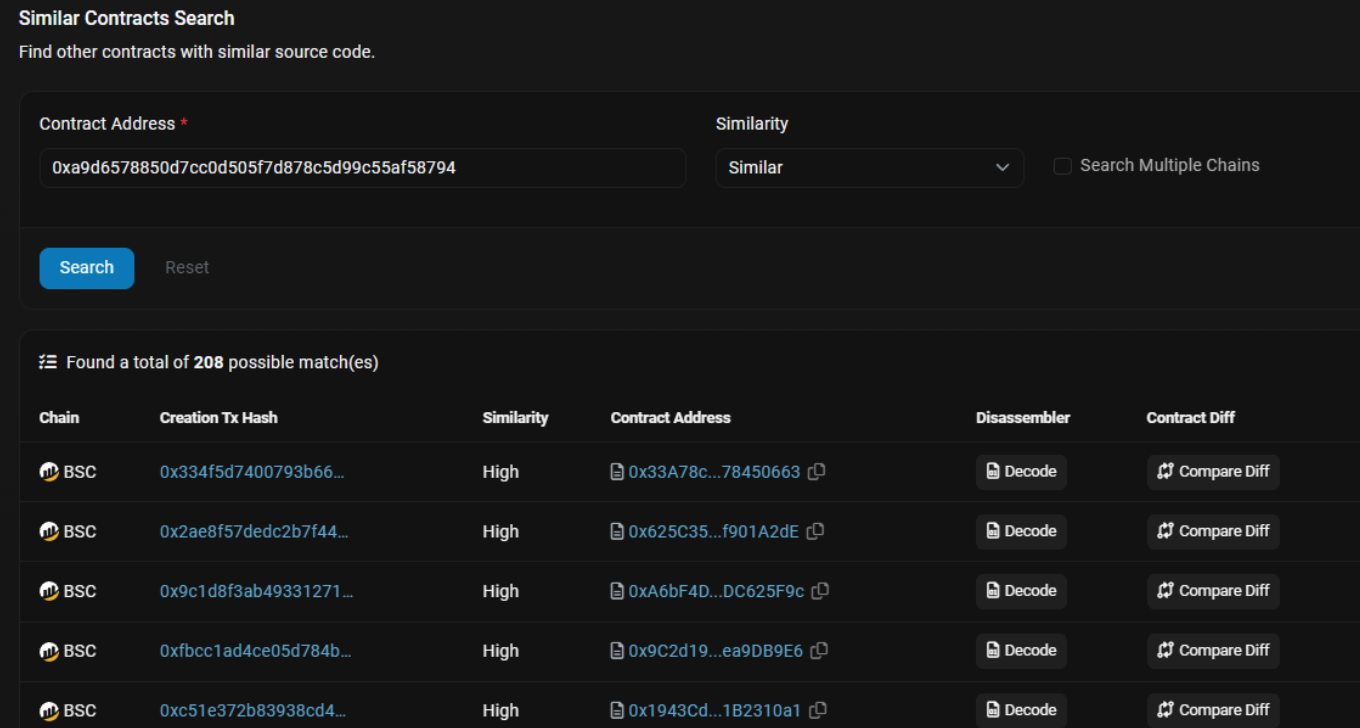Click the contract file icon beside 0x625C35...f901A2dE

tap(617, 531)
